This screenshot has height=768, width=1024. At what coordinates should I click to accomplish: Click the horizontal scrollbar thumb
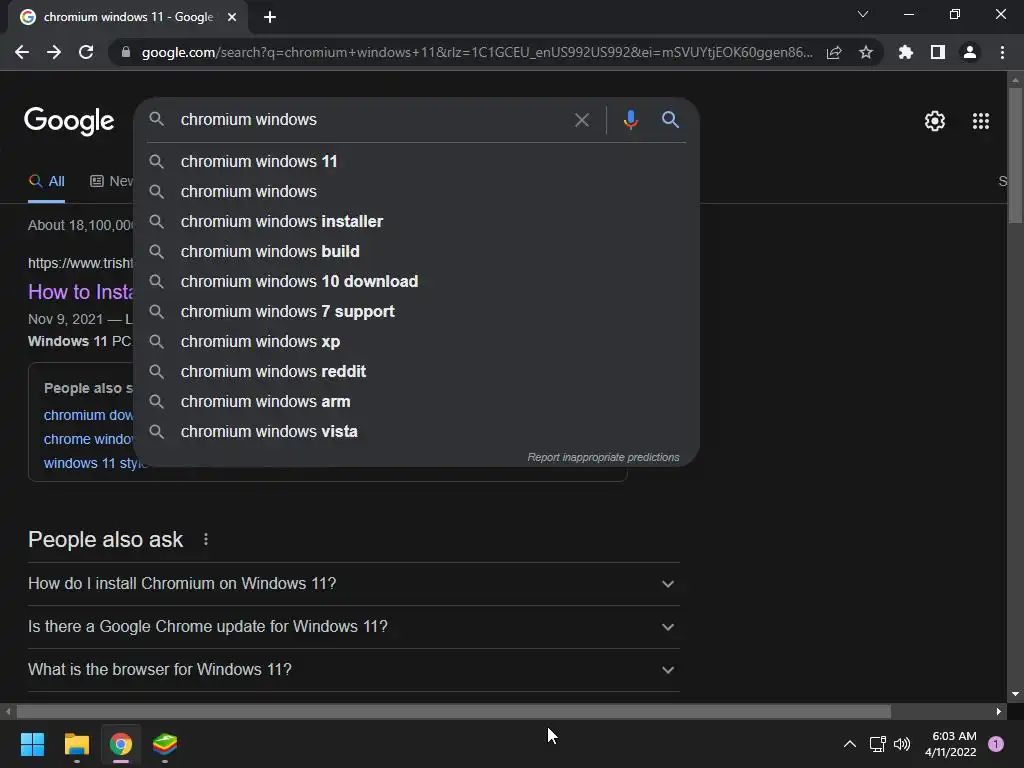coord(453,711)
